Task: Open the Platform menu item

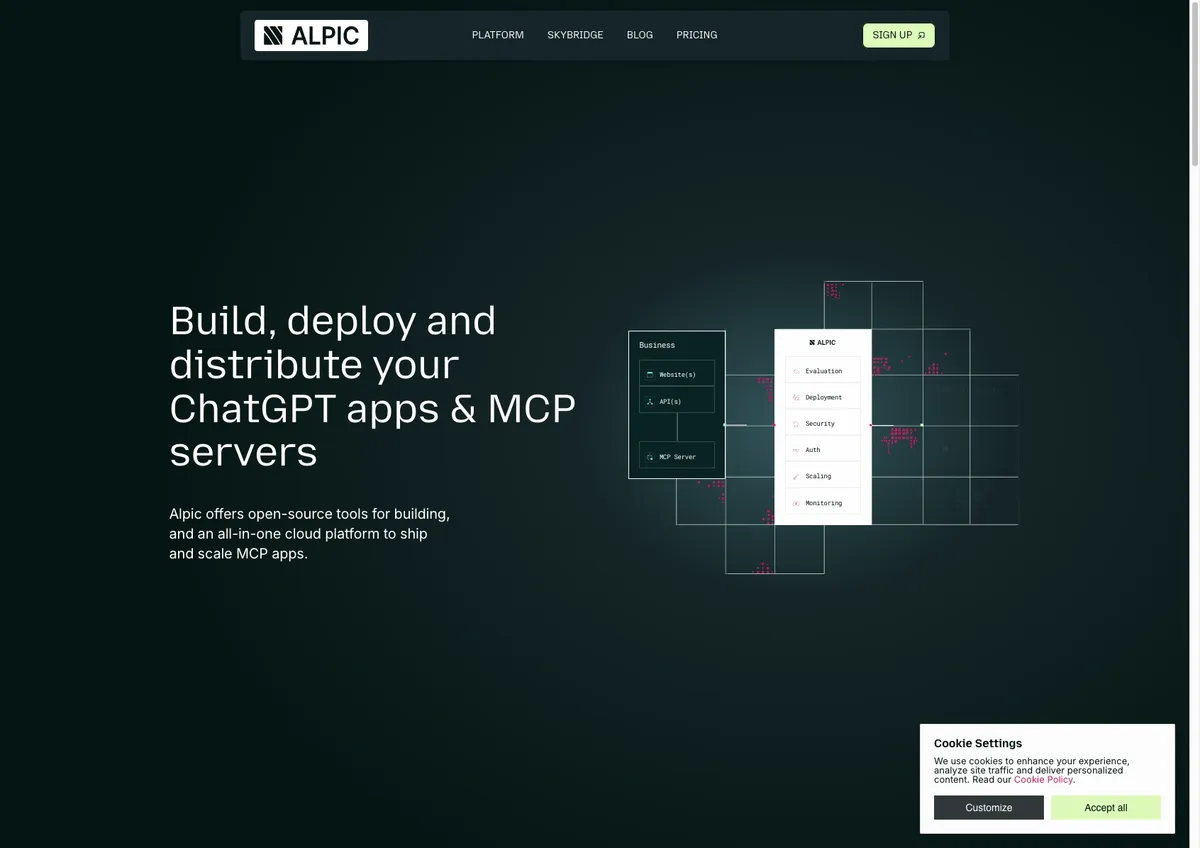Action: click(498, 35)
